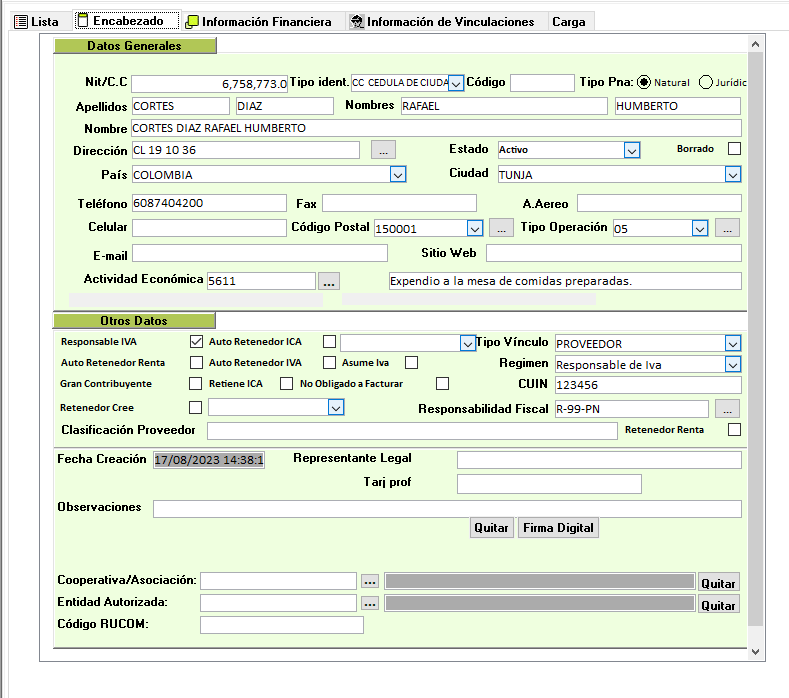Select the Jurídica person type radio button

point(706,83)
